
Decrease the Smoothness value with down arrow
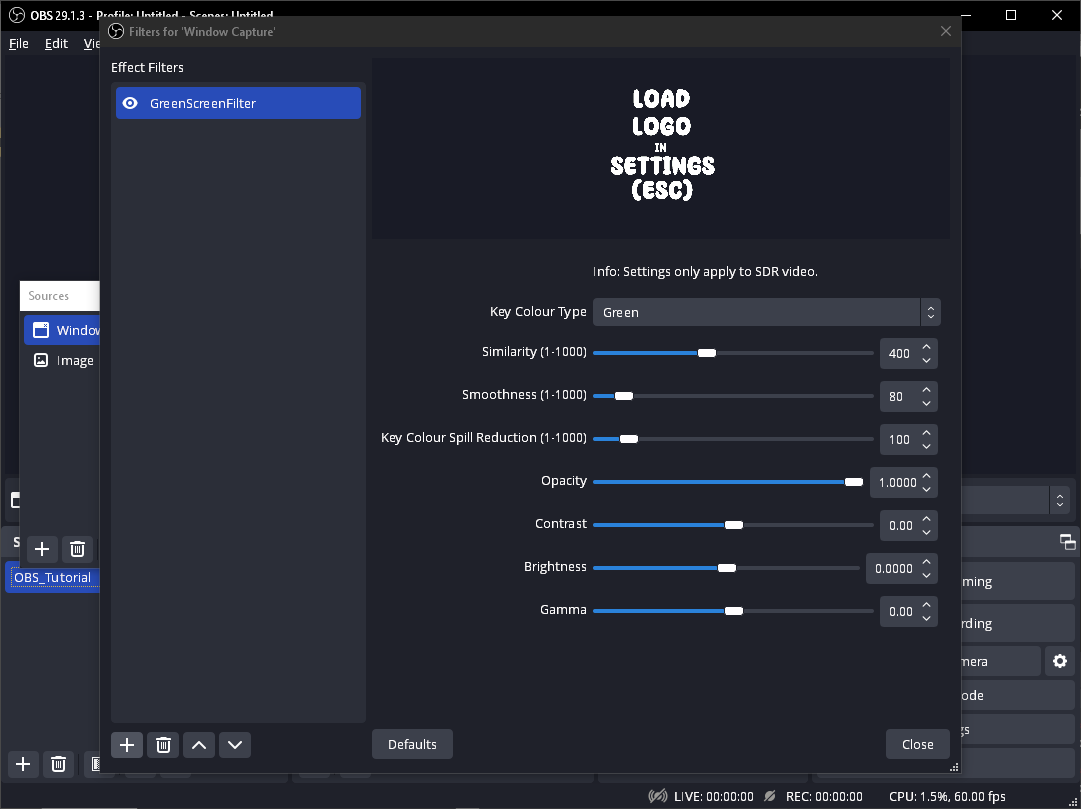click(927, 403)
